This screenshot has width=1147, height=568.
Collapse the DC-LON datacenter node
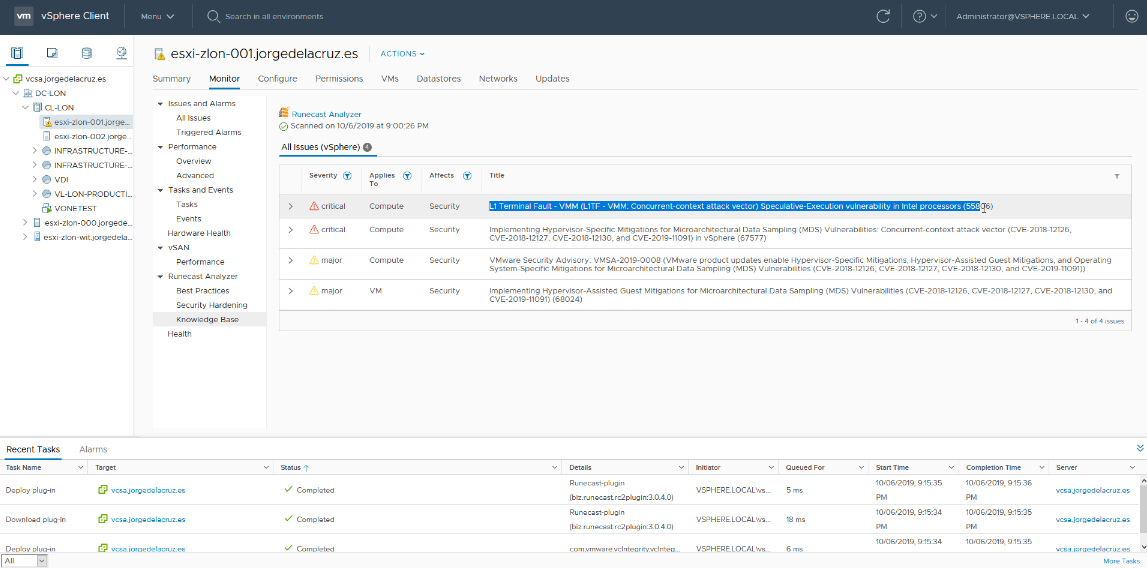click(16, 93)
